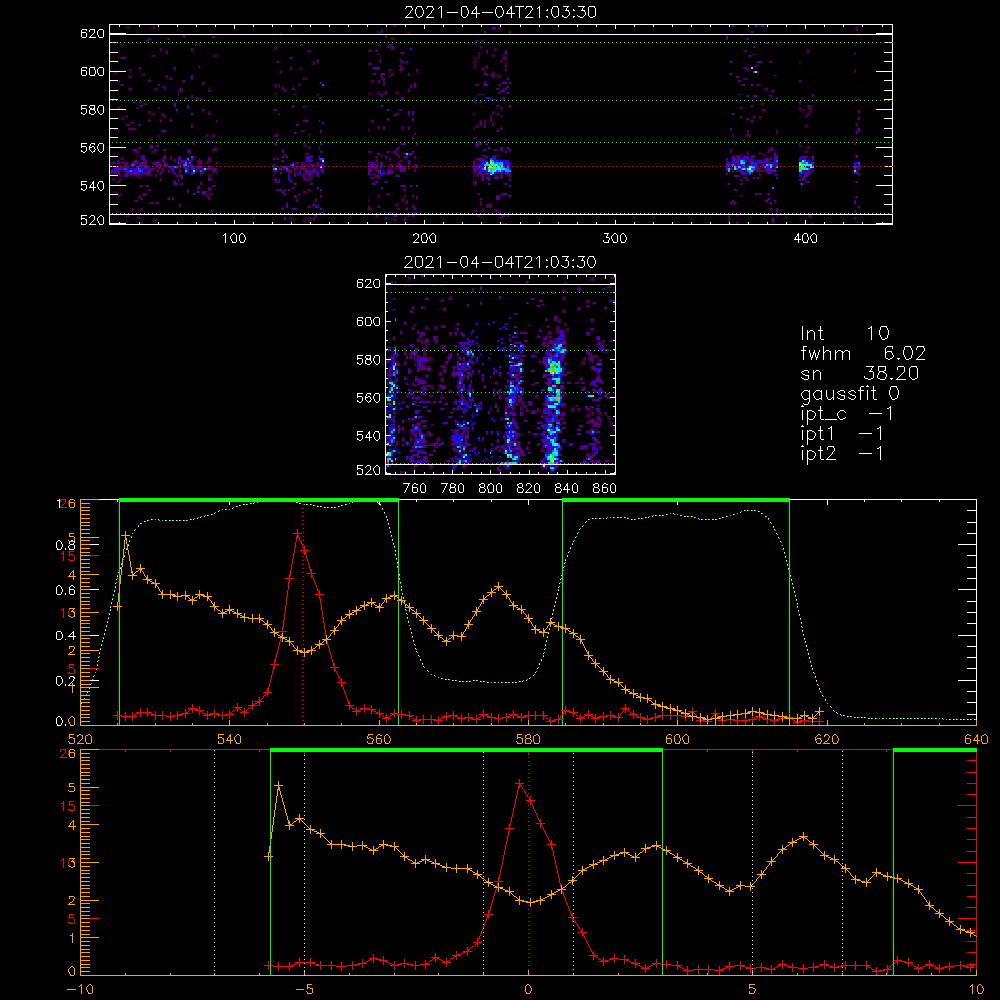Screen dimensions: 1000x1000
Task: Click the "640" x-axis label of the profile plot
Action: point(976,739)
